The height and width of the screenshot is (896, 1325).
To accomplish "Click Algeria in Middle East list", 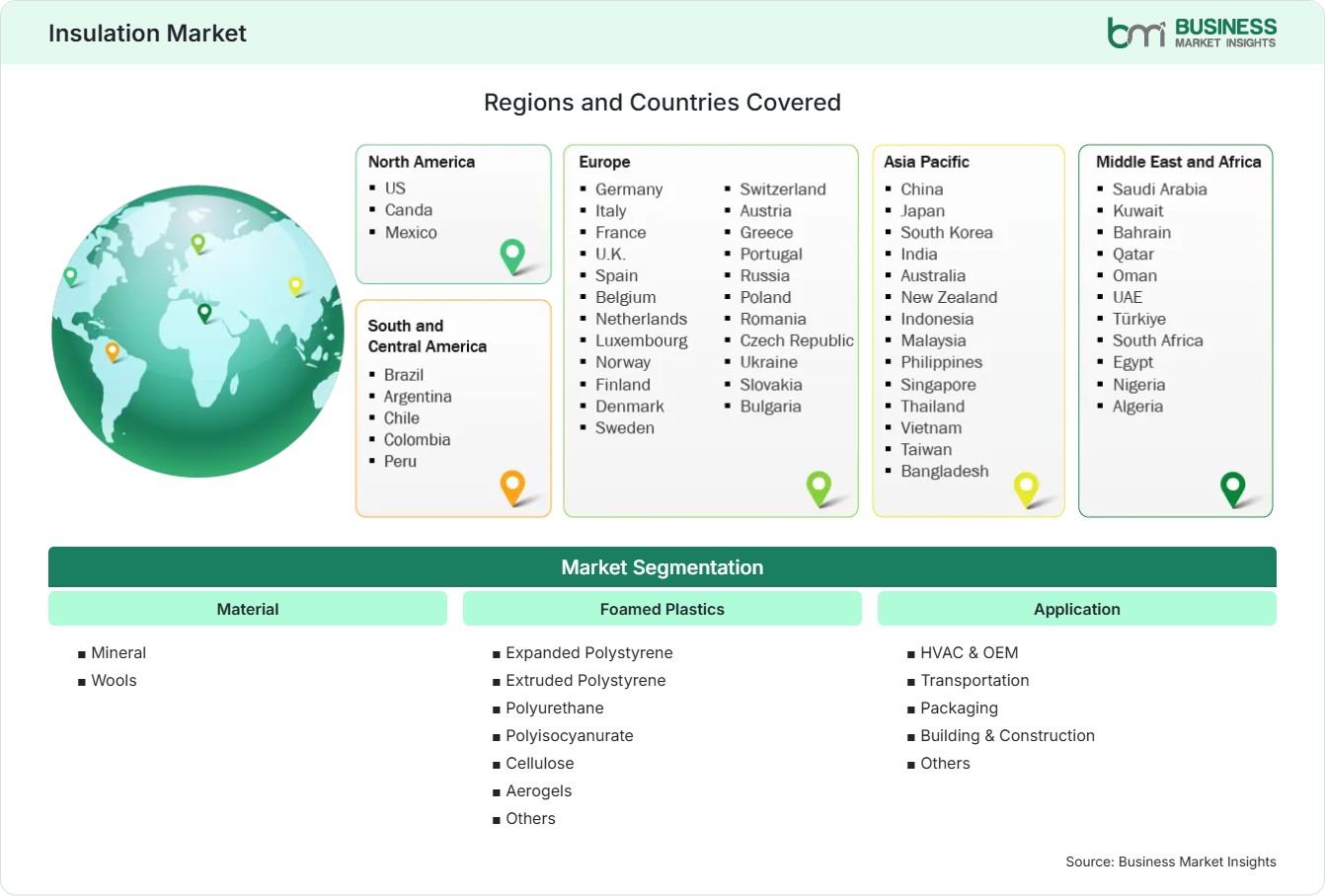I will click(1137, 407).
